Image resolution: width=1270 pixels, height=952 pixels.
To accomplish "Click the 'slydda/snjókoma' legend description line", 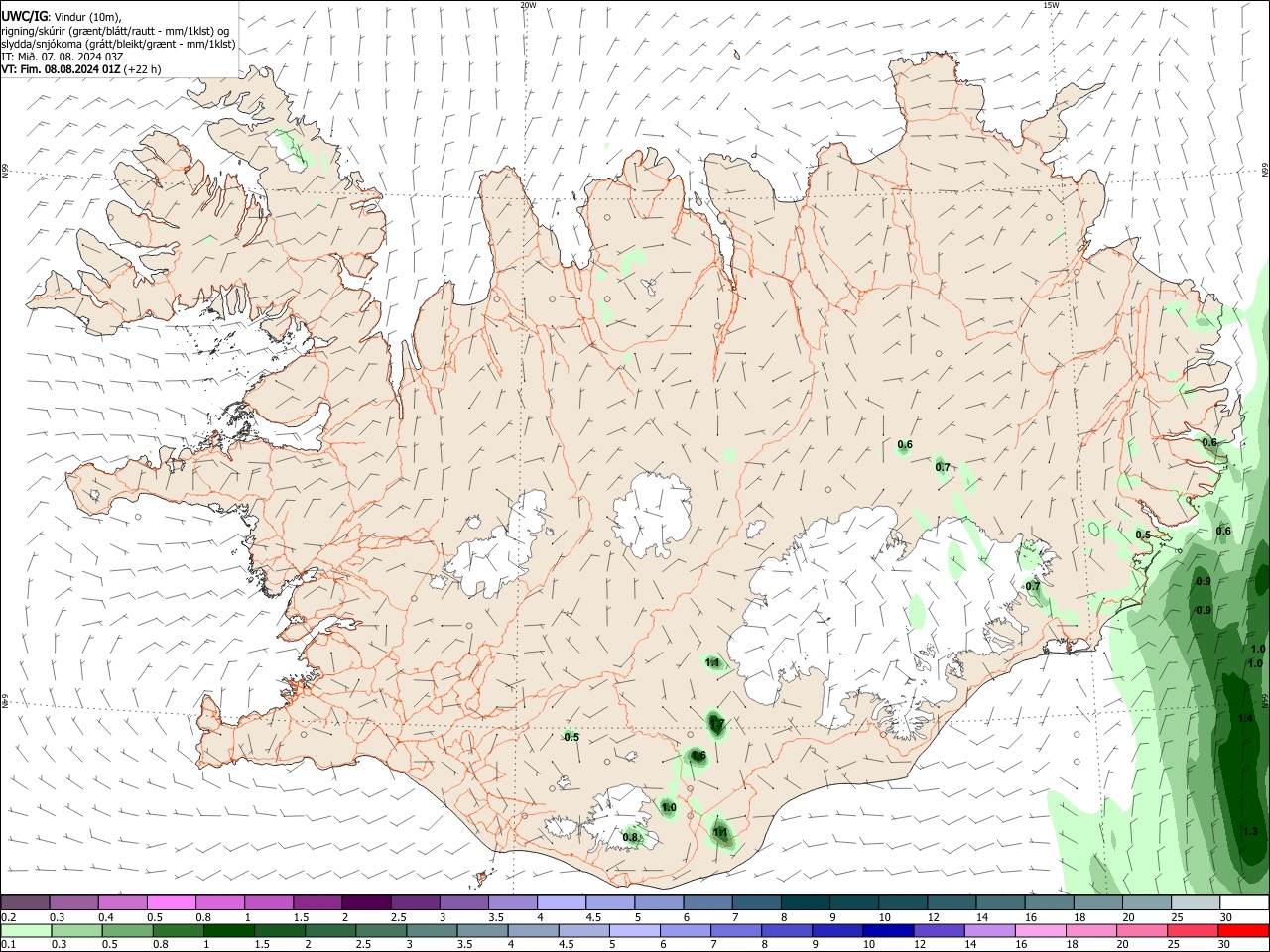I will pos(118,44).
